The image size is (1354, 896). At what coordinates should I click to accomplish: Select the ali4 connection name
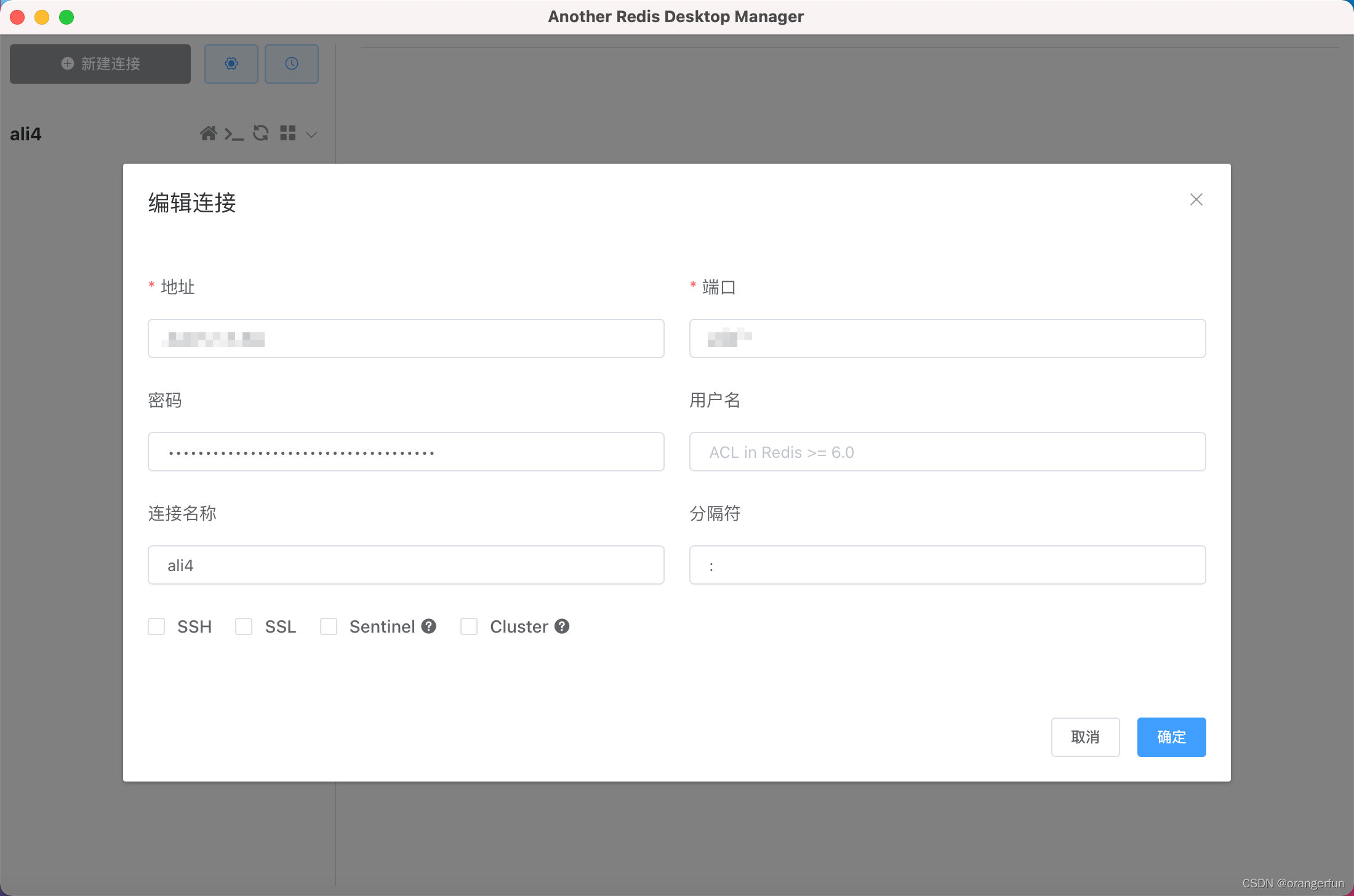tap(26, 134)
